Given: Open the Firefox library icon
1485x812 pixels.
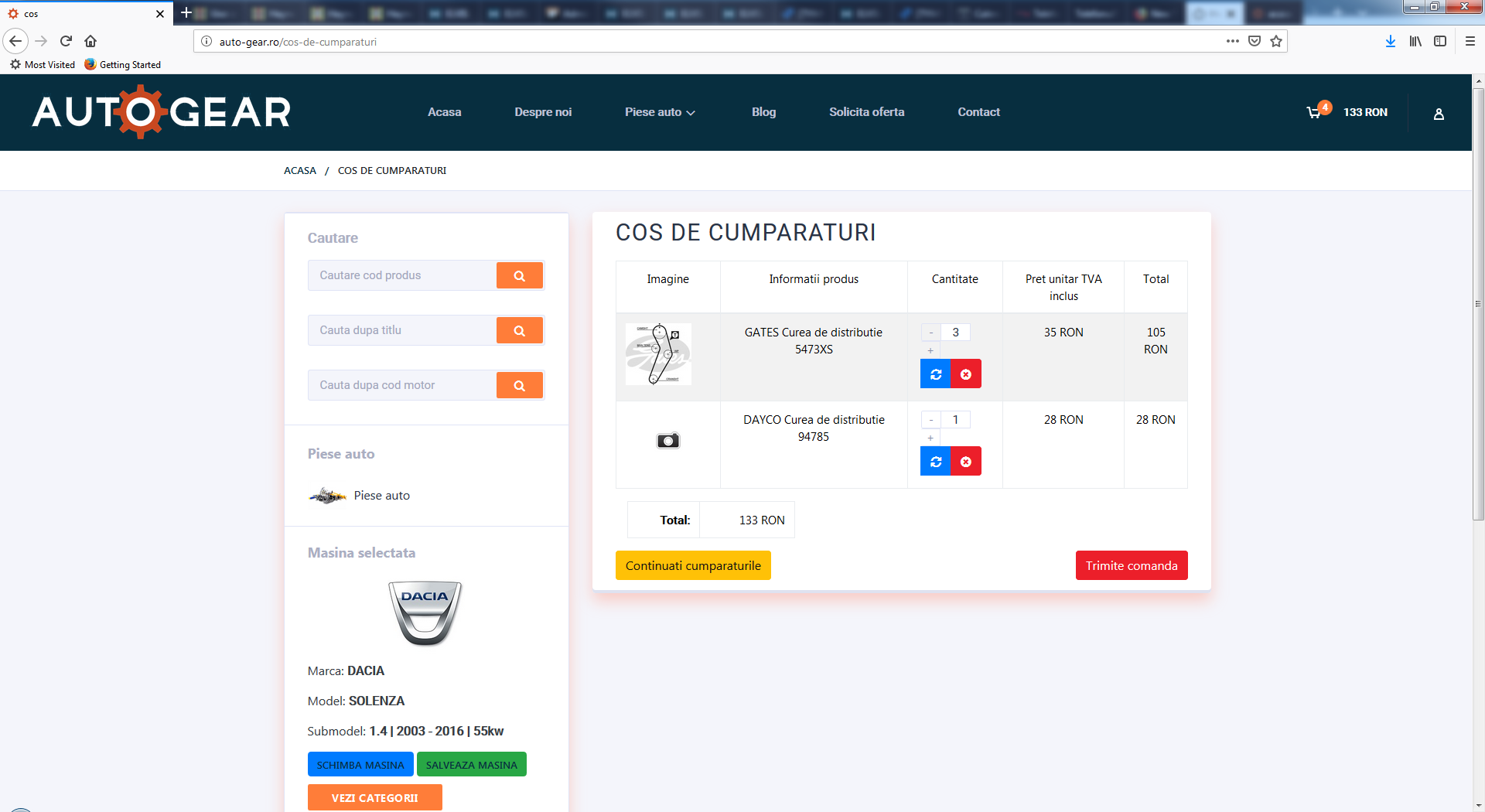Looking at the screenshot, I should click(1415, 41).
